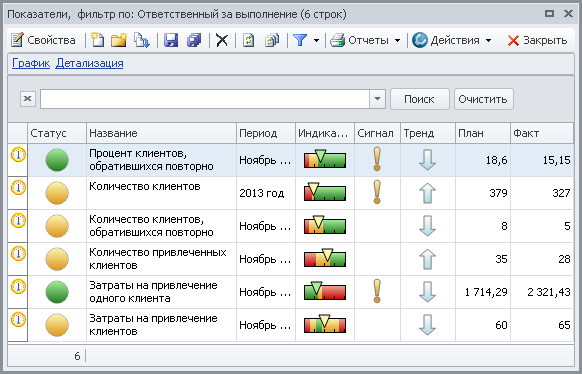Screen dimensions: 582x374
Task: Click indicator gauge bar in Процент клиентов row
Action: tap(325, 159)
